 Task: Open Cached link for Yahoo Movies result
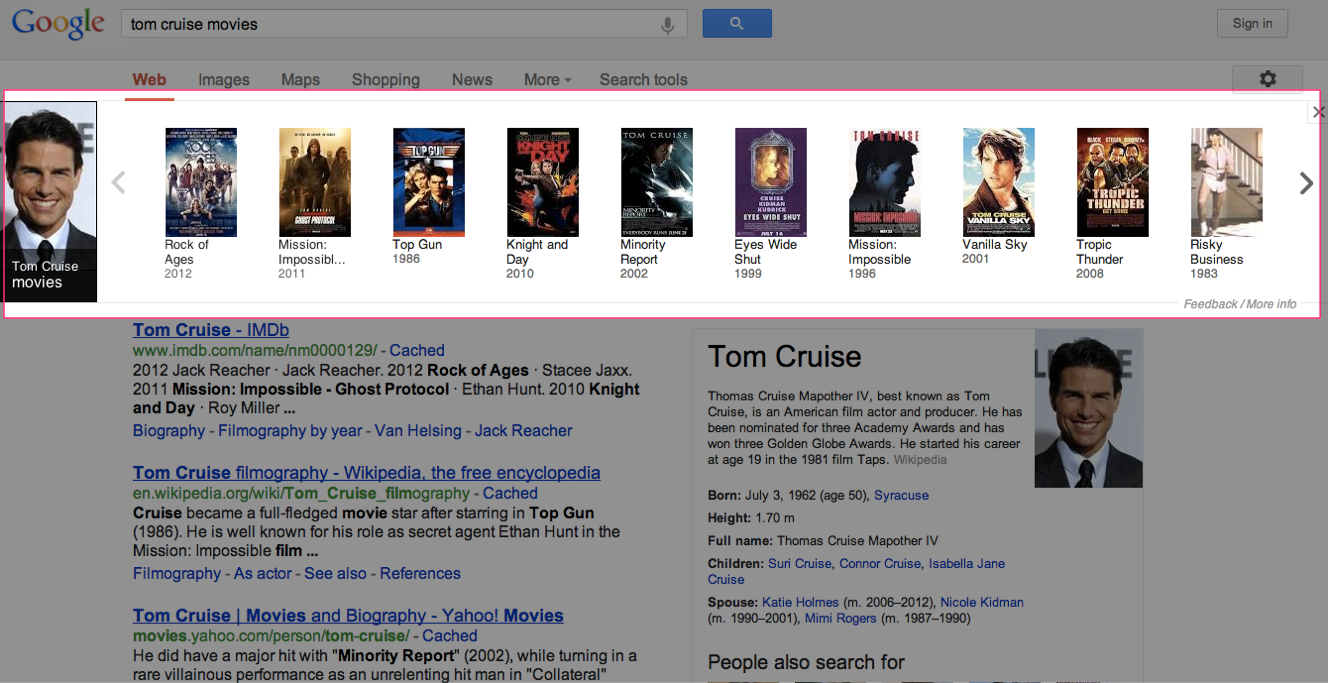pyautogui.click(x=450, y=636)
